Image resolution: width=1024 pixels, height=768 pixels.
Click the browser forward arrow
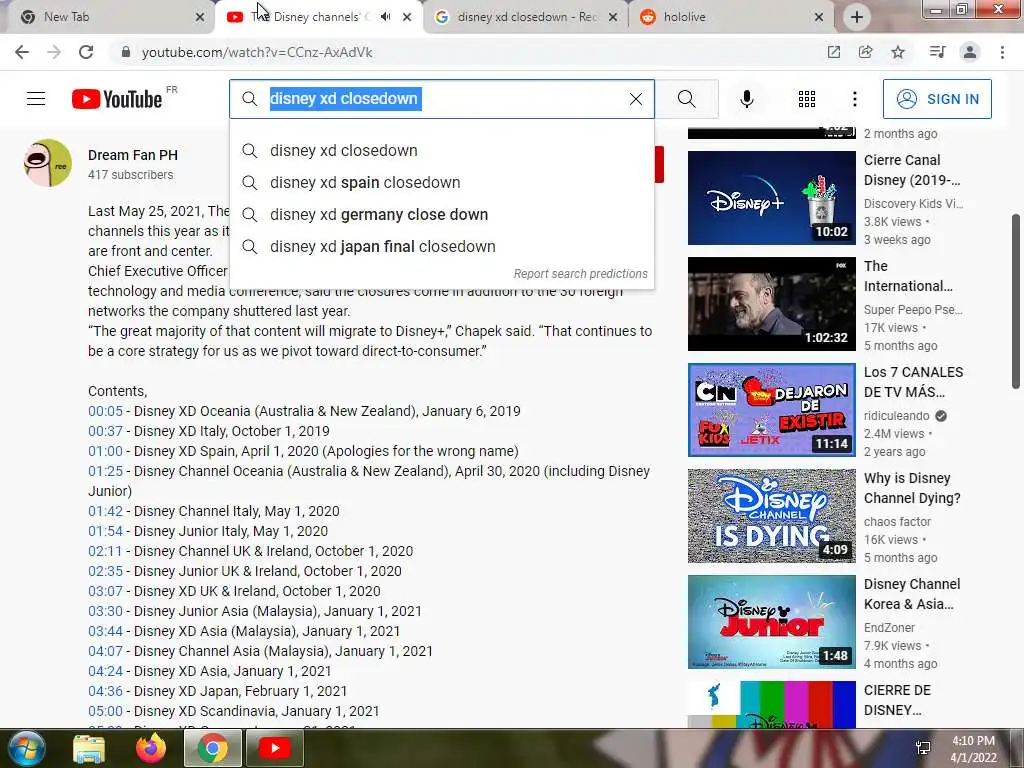tap(54, 52)
